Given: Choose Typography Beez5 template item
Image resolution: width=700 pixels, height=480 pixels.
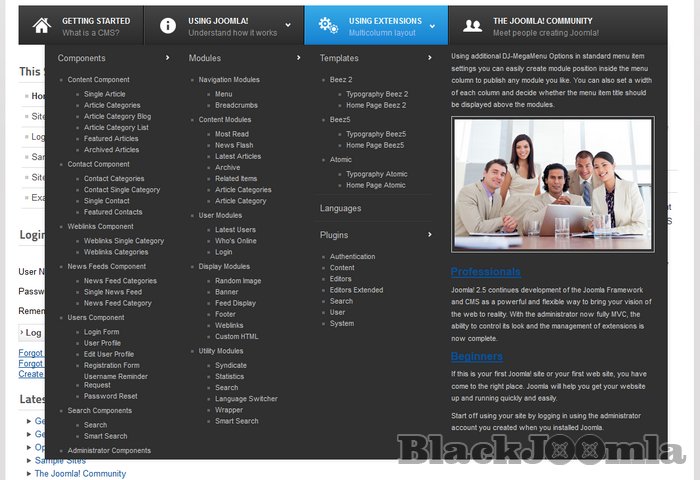Looking at the screenshot, I should pyautogui.click(x=375, y=134).
